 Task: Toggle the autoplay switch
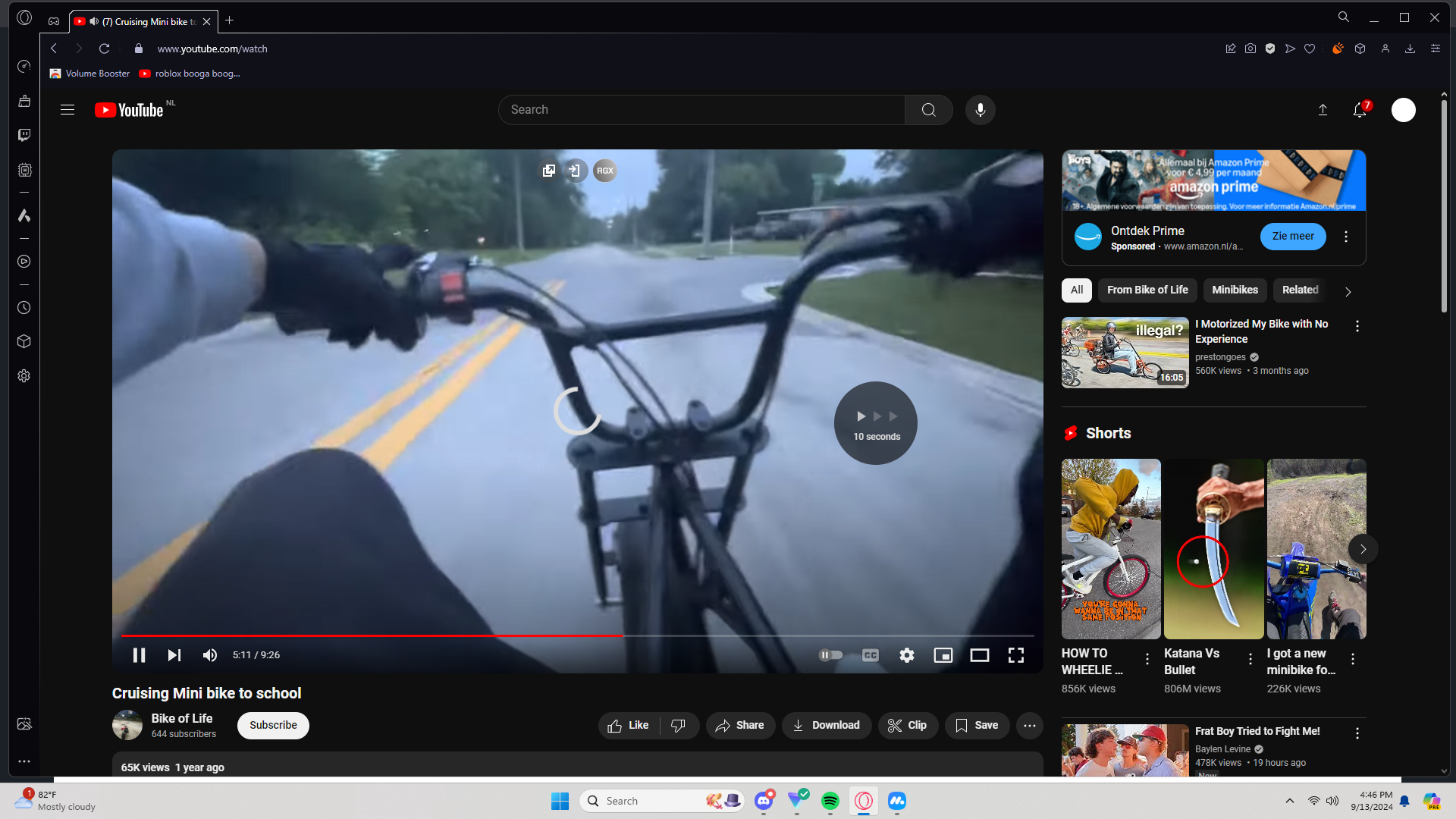point(831,655)
